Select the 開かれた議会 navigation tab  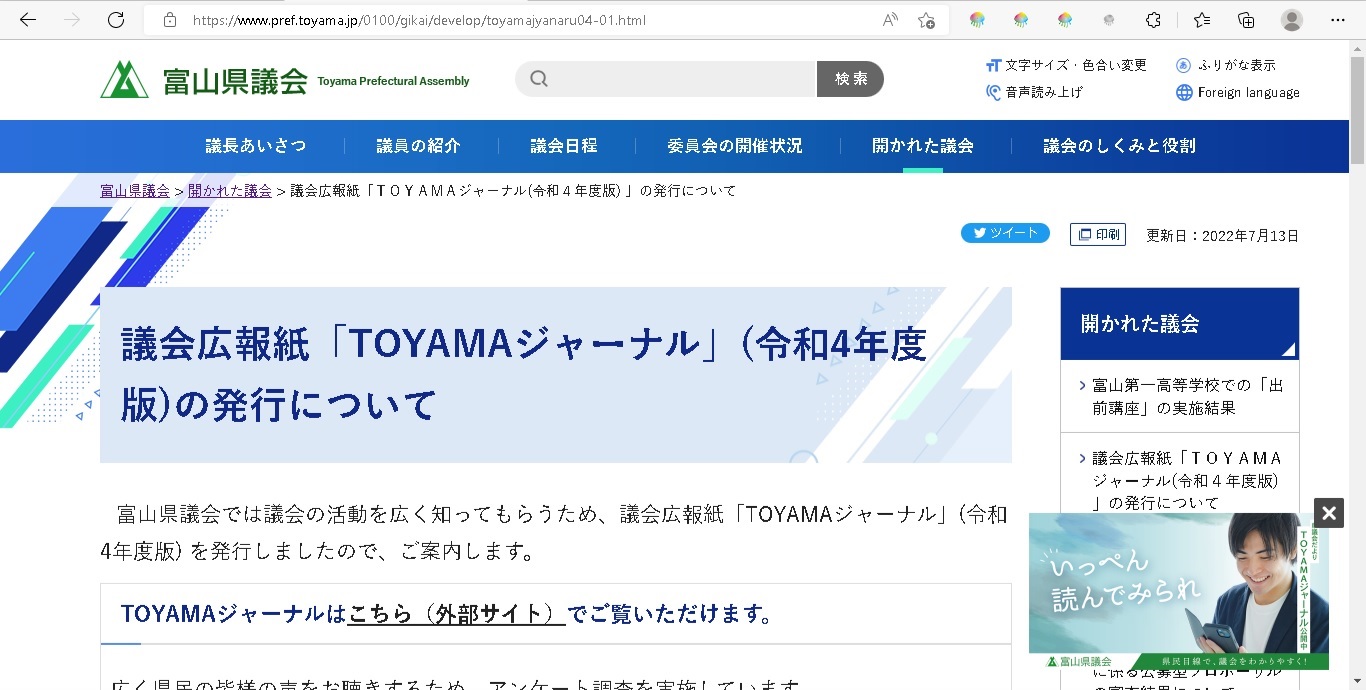tap(922, 146)
